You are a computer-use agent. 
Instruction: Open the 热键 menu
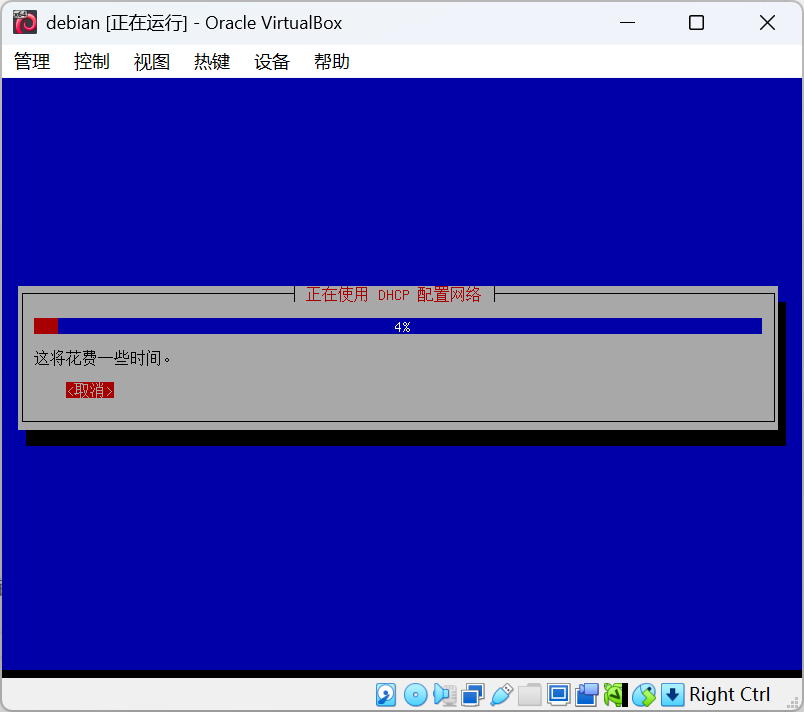point(212,62)
